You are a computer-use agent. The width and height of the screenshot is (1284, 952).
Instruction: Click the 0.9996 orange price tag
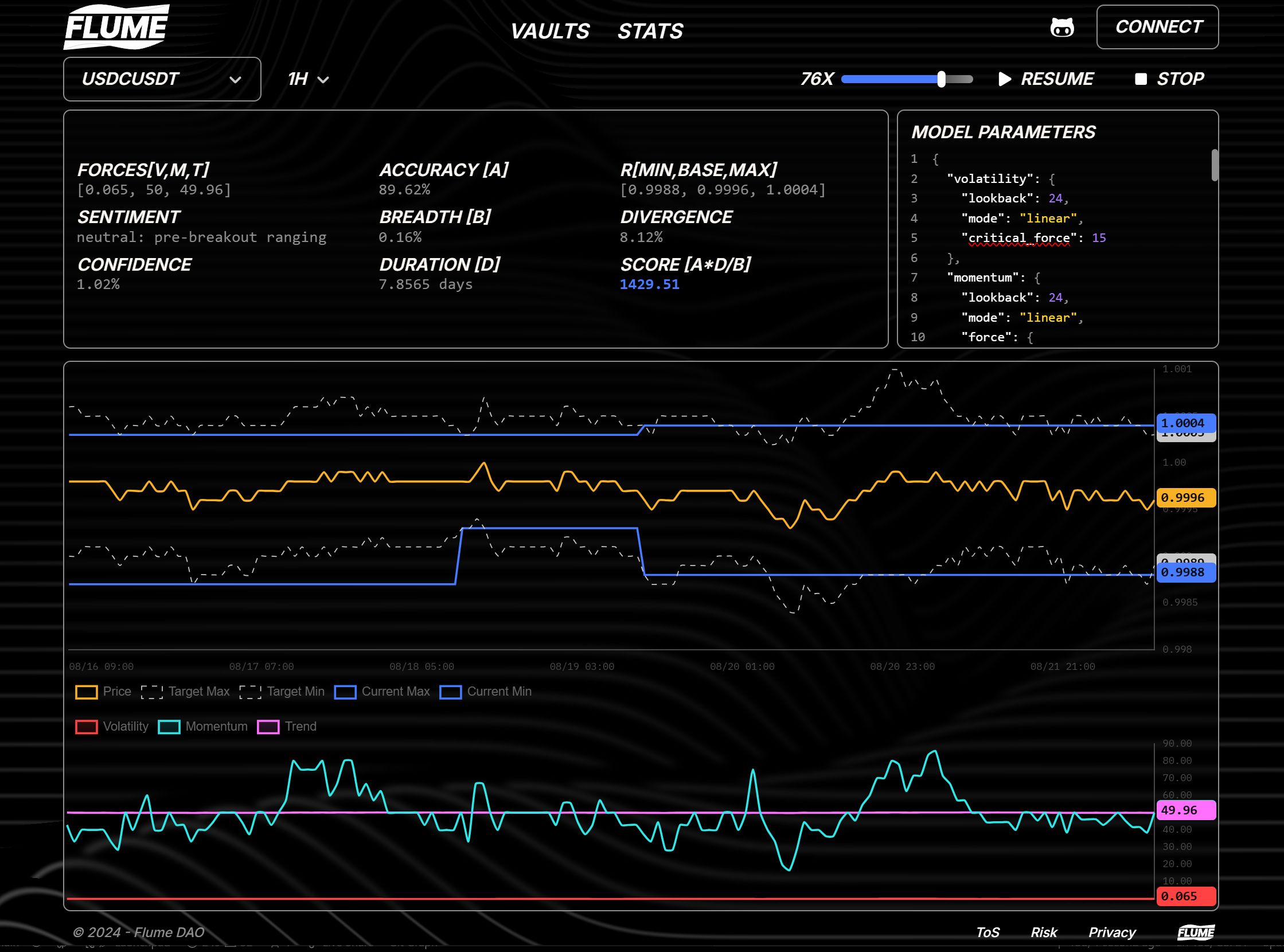(1186, 497)
